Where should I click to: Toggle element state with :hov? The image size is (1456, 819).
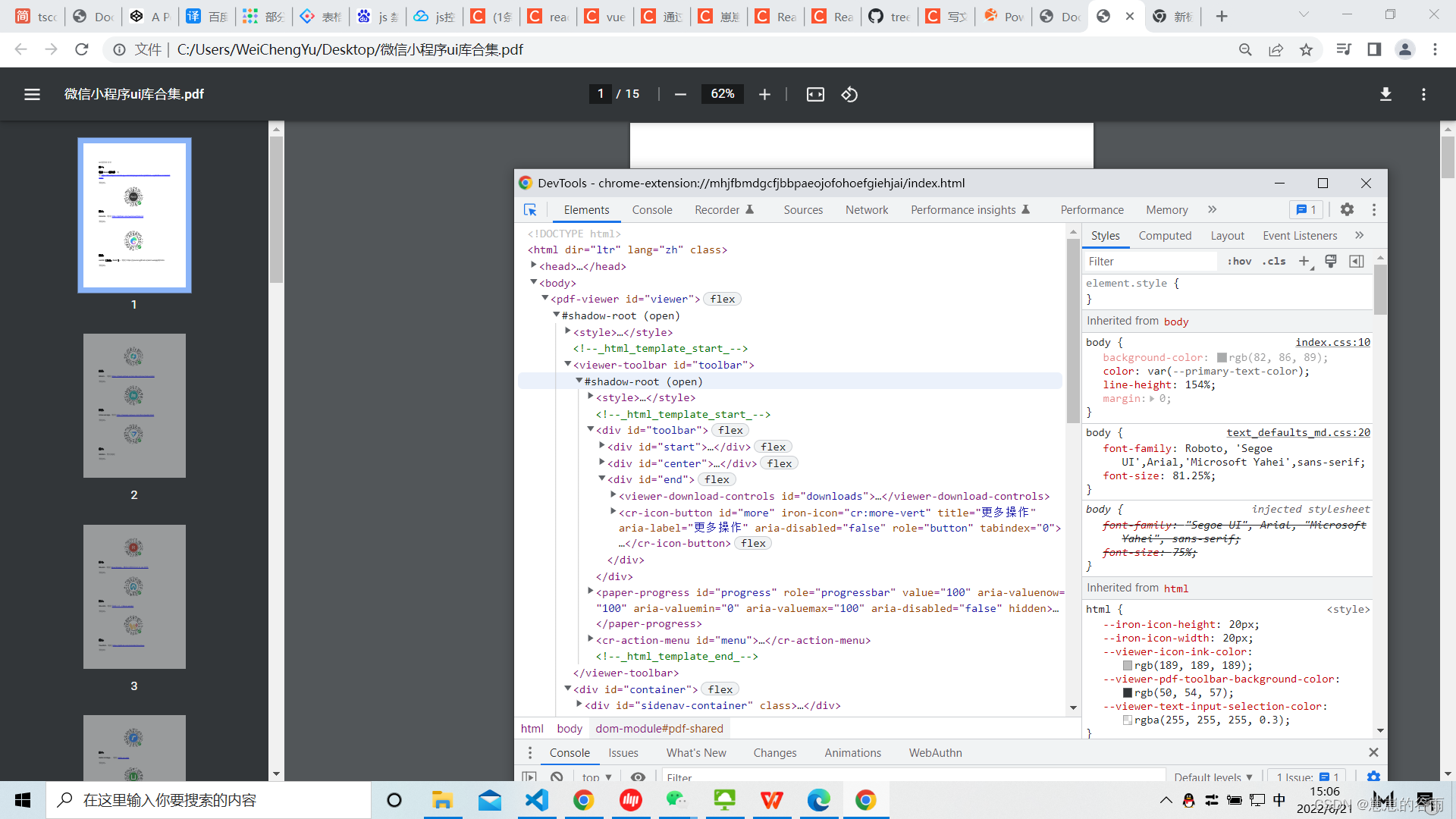click(1238, 261)
